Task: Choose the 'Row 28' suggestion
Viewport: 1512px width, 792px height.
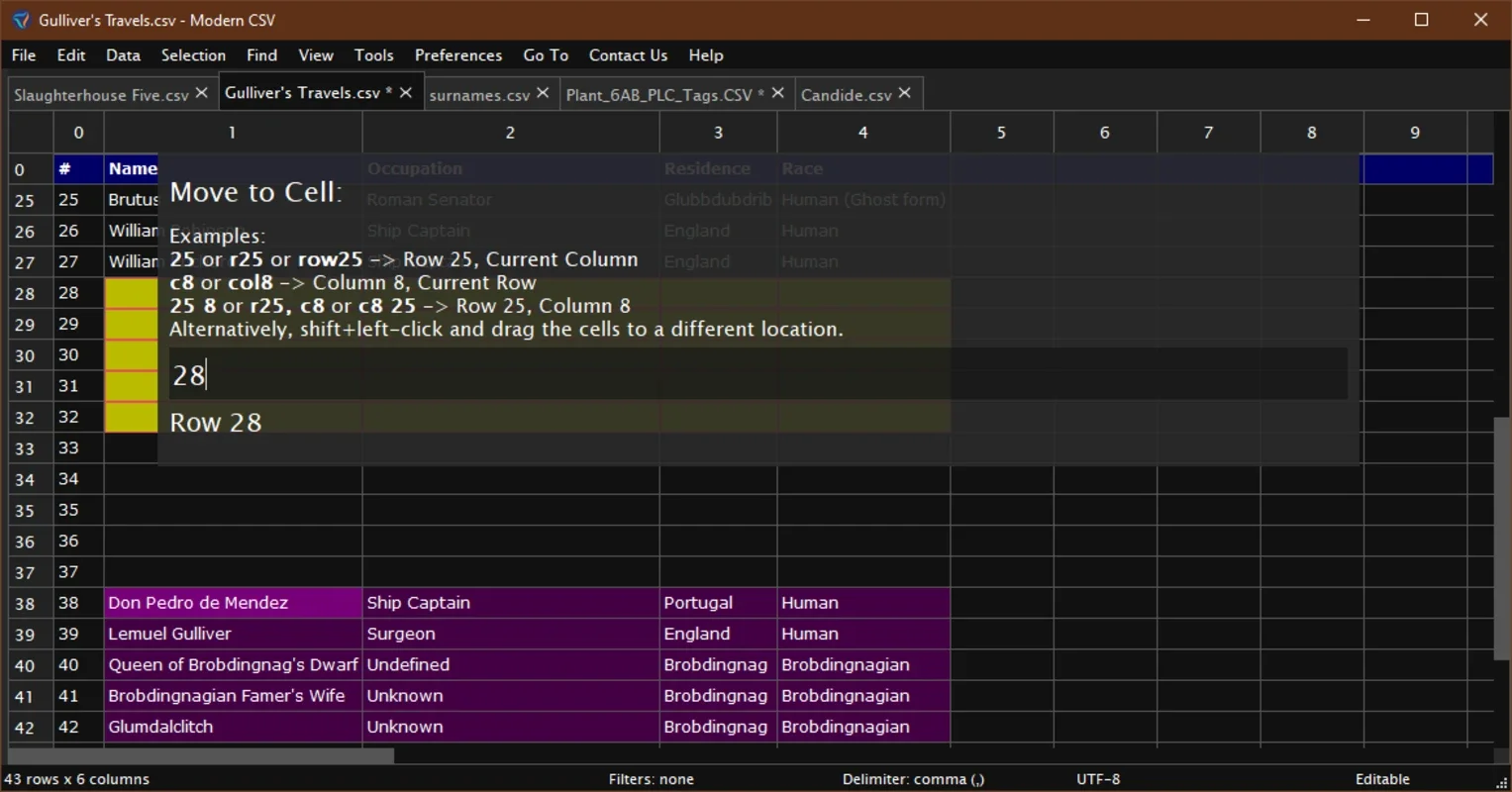Action: pos(216,423)
